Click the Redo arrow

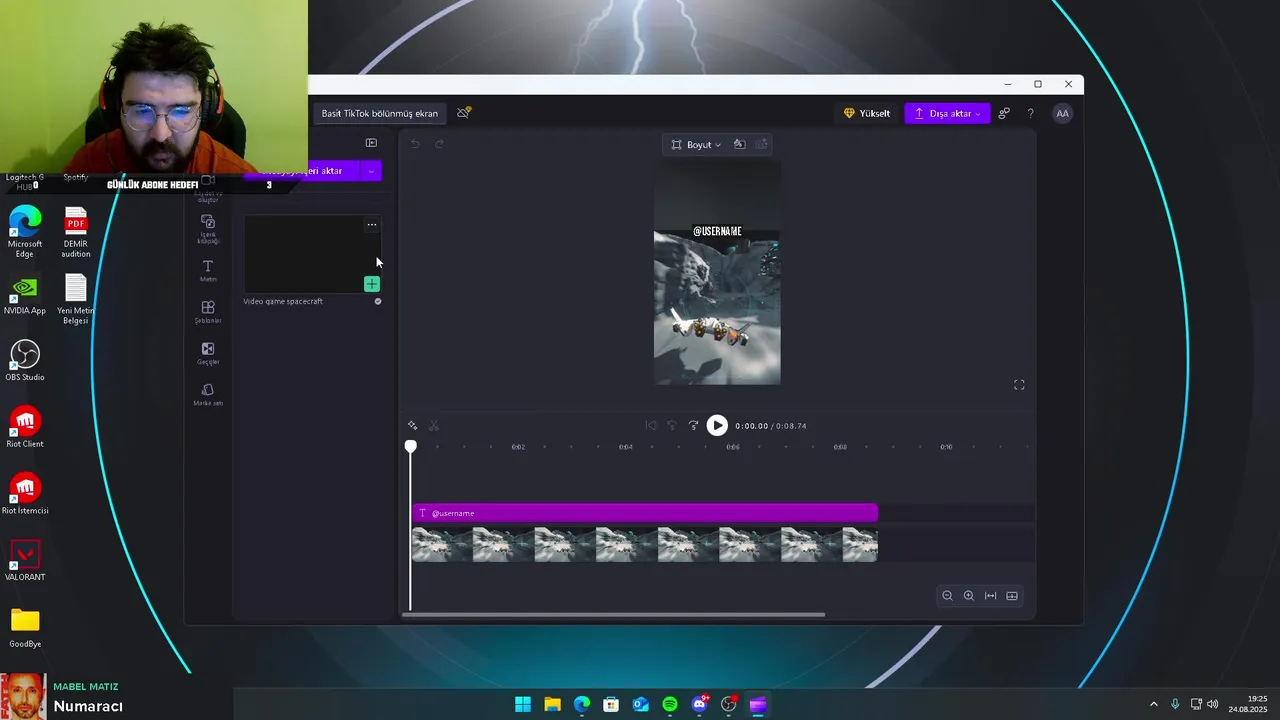click(439, 144)
